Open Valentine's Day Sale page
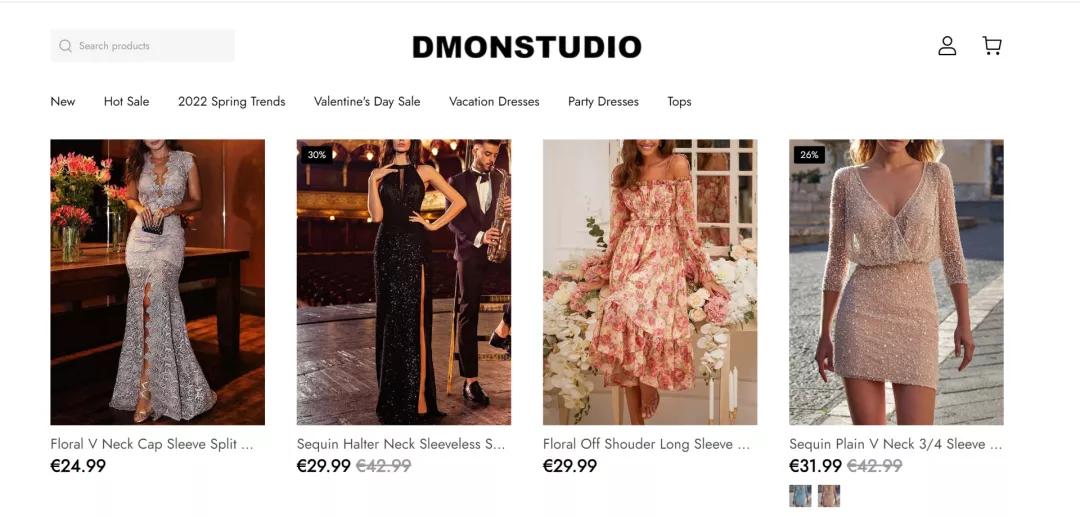1080x517 pixels. 367,101
